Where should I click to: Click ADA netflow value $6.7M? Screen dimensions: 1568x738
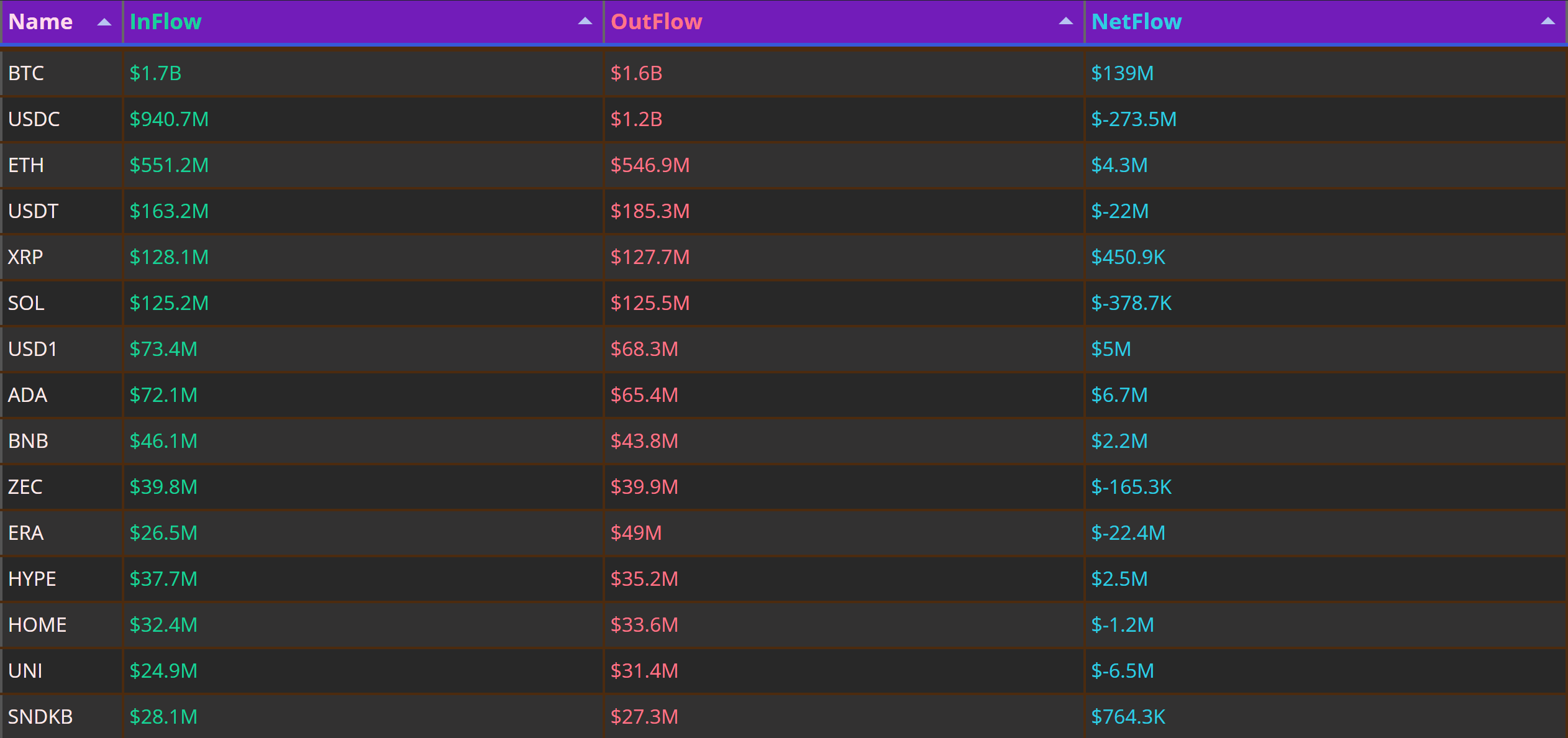pos(1119,395)
